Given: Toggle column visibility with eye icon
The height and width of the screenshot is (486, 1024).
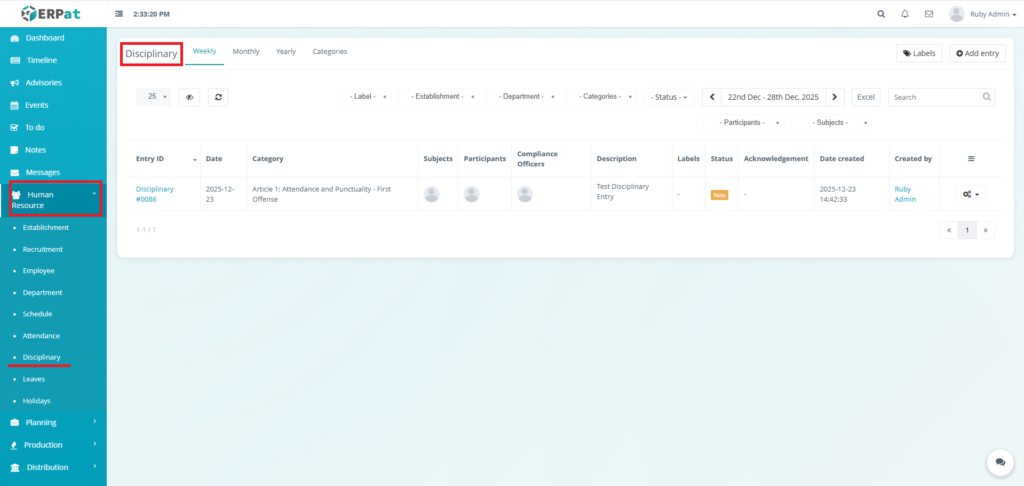Looking at the screenshot, I should (x=189, y=97).
